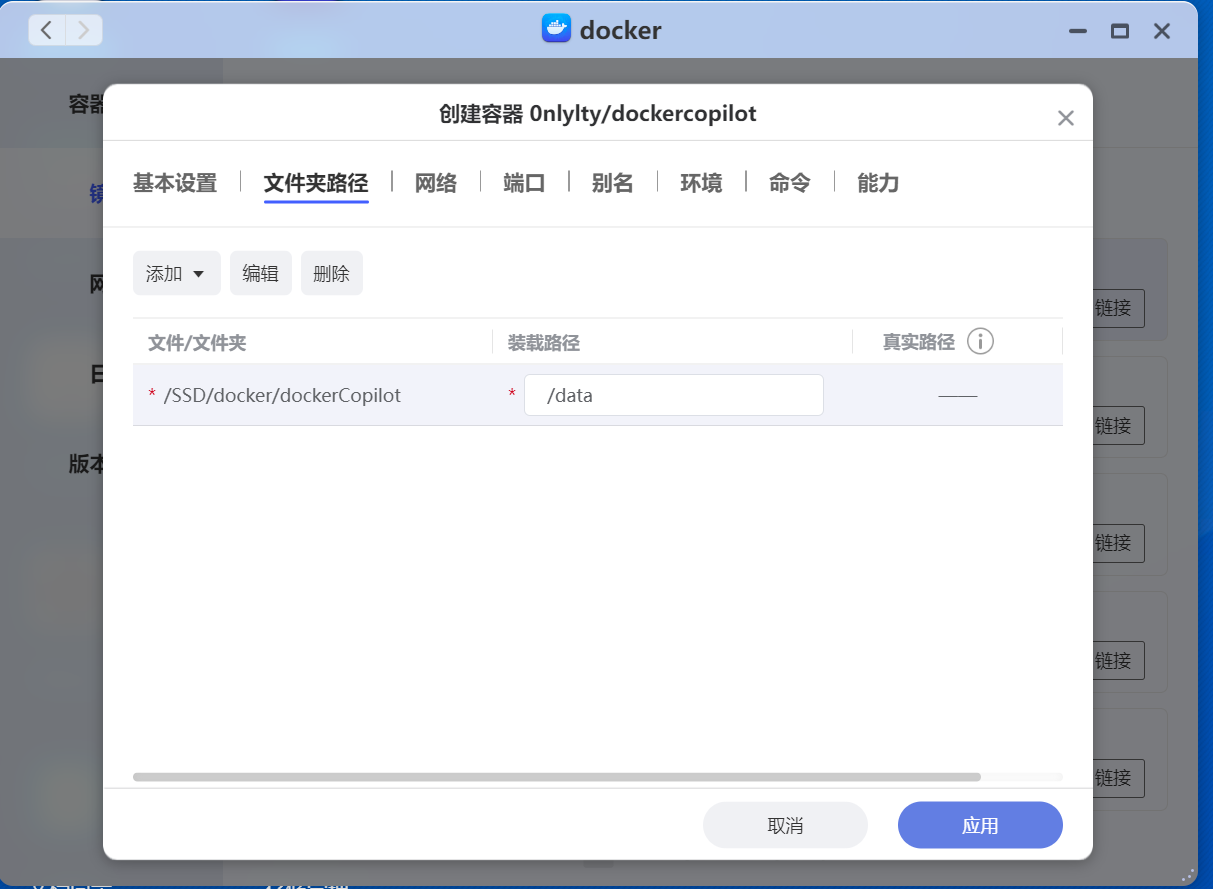Screen dimensions: 1213x889
Task: Open the 添加 dropdown menu
Action: point(176,274)
